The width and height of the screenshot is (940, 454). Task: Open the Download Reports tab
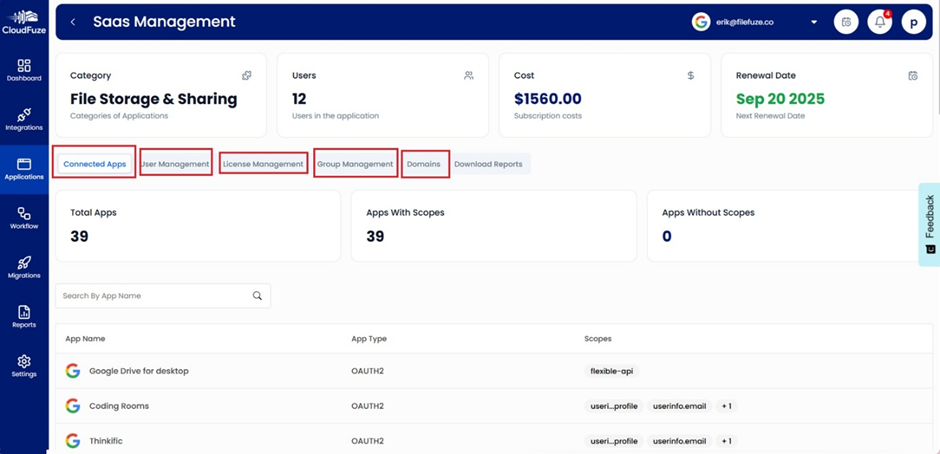point(489,164)
